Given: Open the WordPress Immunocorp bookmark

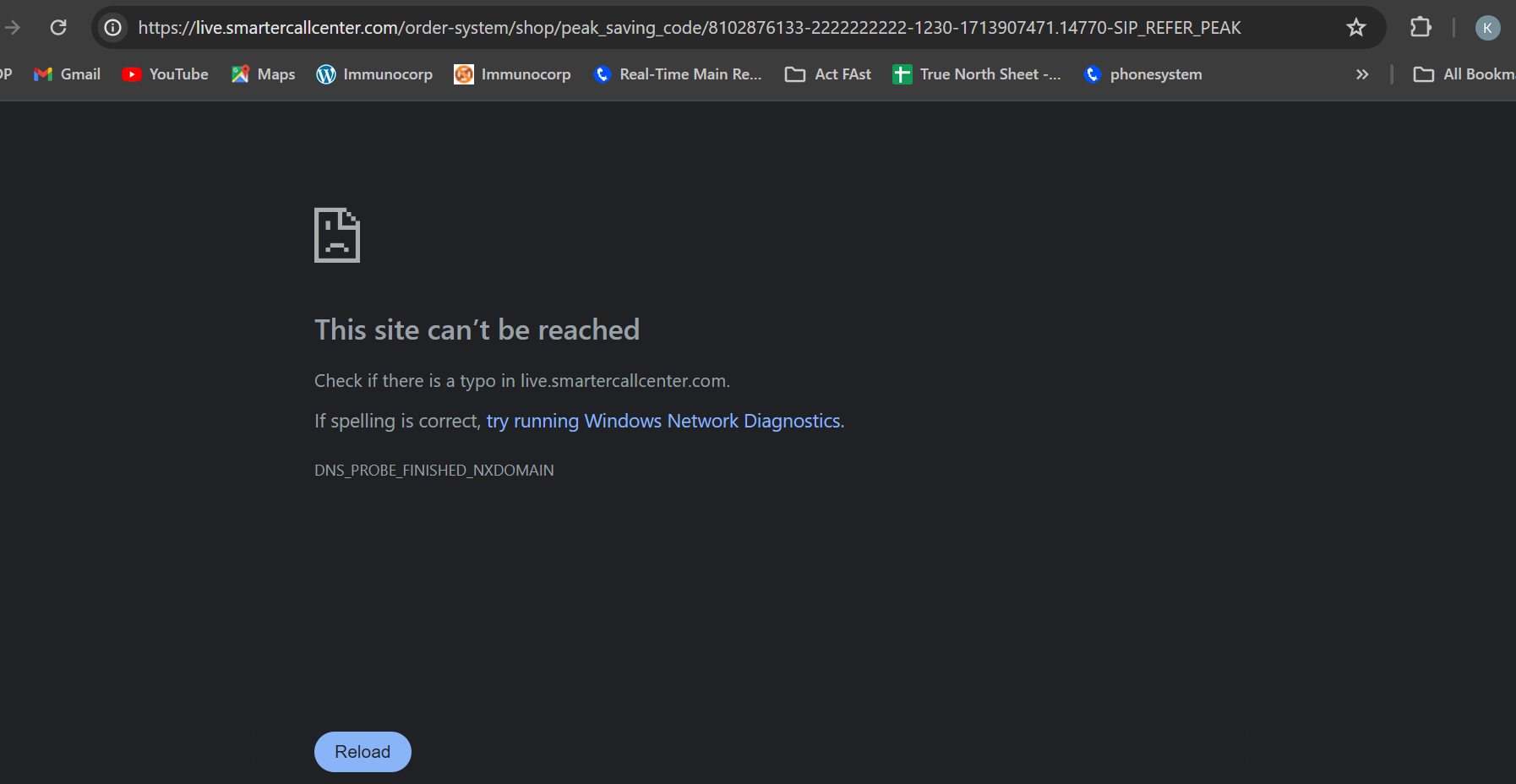Looking at the screenshot, I should point(374,74).
